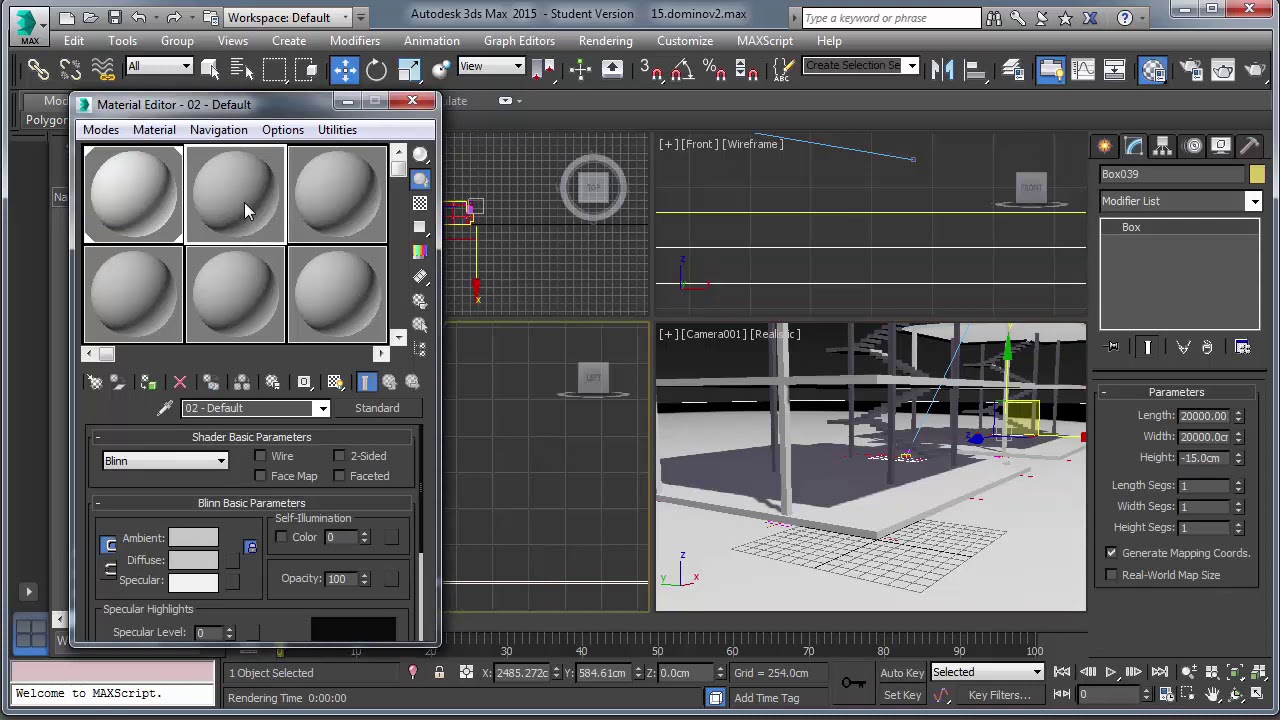Toggle the Selection Lock padlock icon
This screenshot has height=720, width=1280.
point(439,673)
